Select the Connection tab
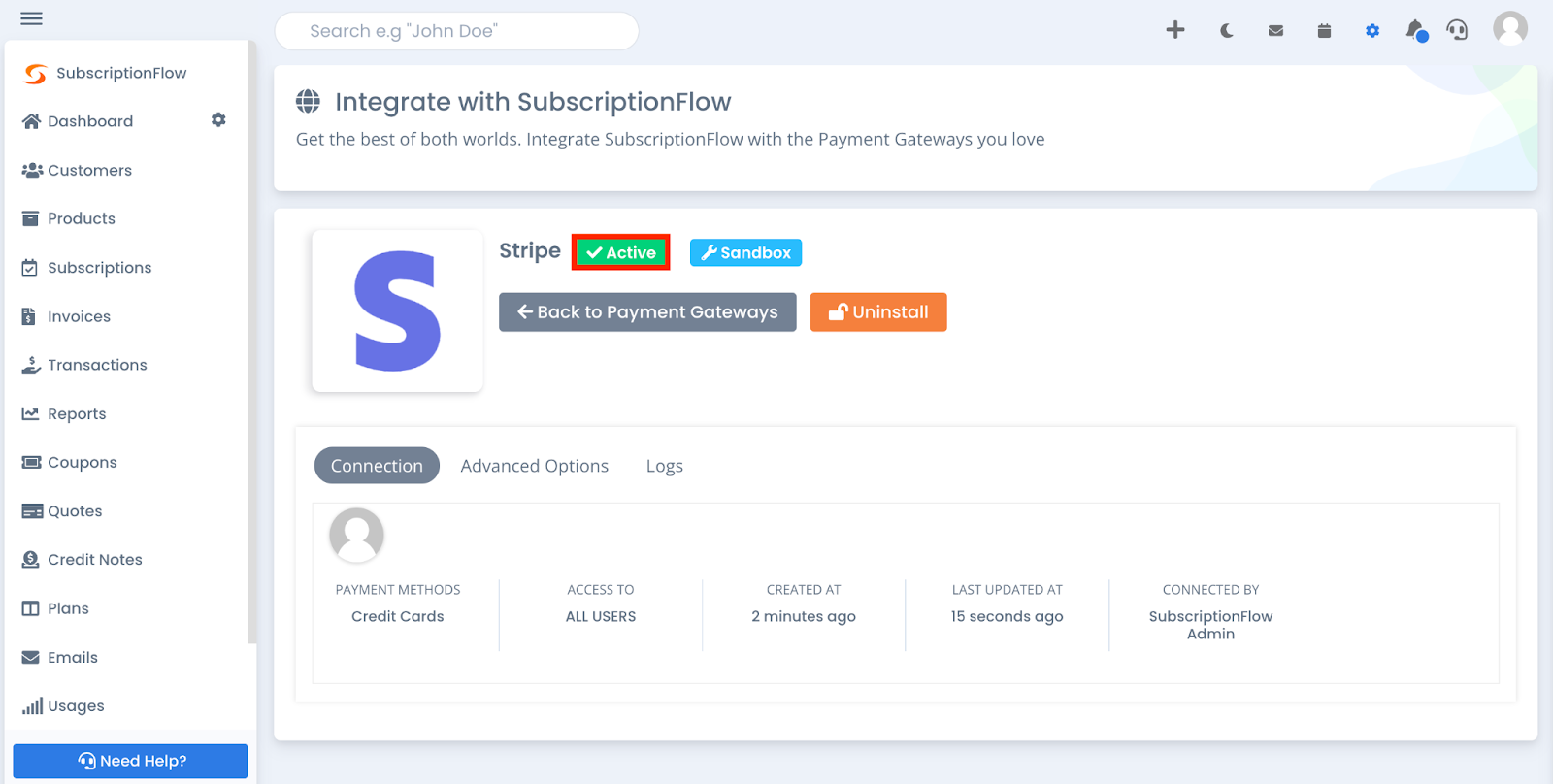This screenshot has height=784, width=1553. 377,466
